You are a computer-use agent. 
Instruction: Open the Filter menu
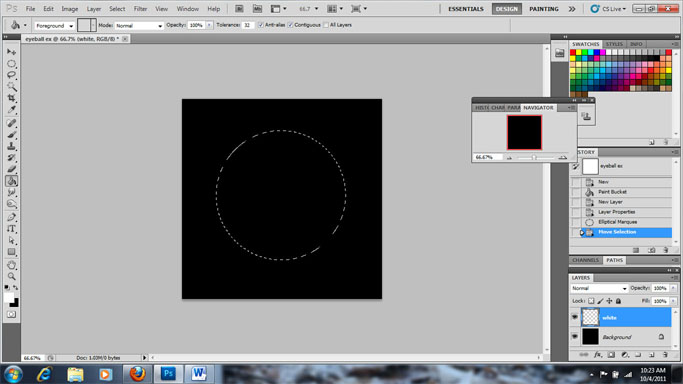click(x=140, y=9)
